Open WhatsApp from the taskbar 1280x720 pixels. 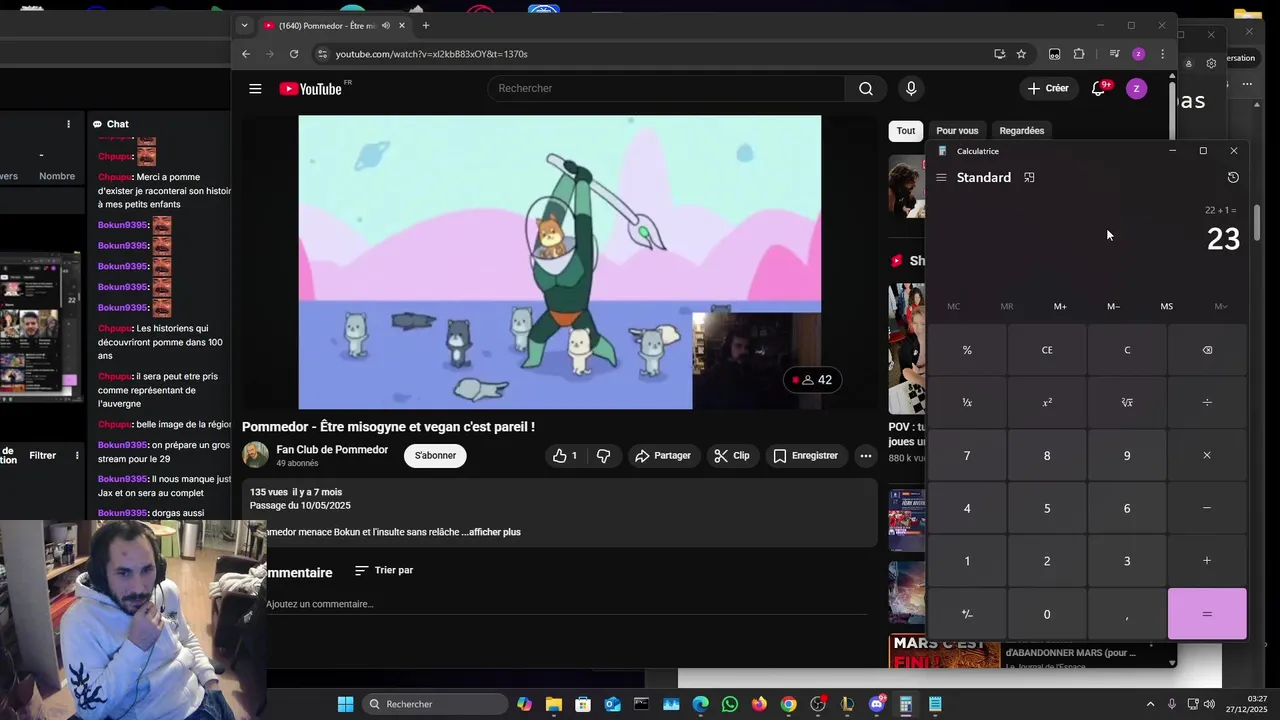(730, 705)
